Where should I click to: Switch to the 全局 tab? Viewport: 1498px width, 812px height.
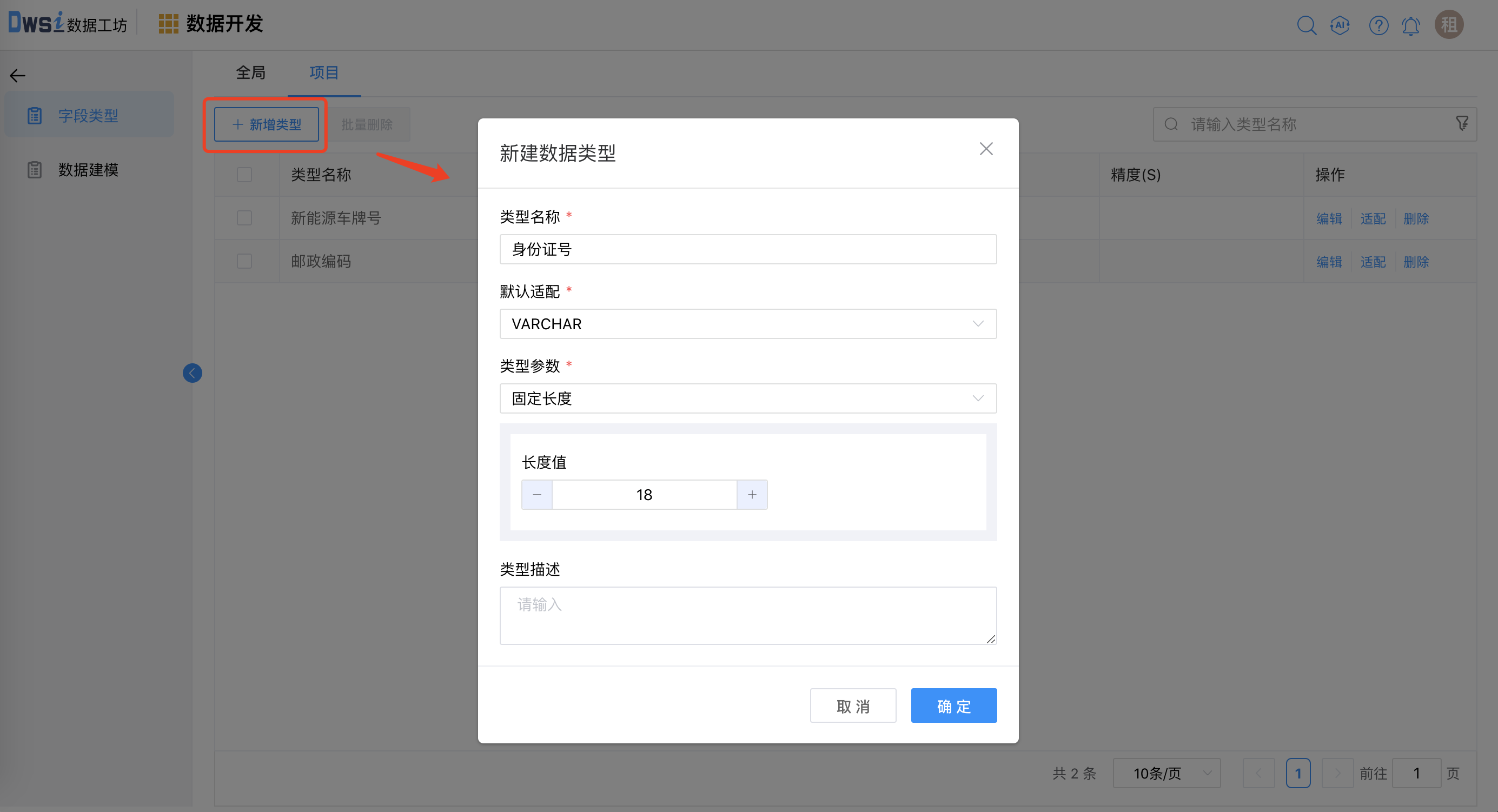point(250,72)
